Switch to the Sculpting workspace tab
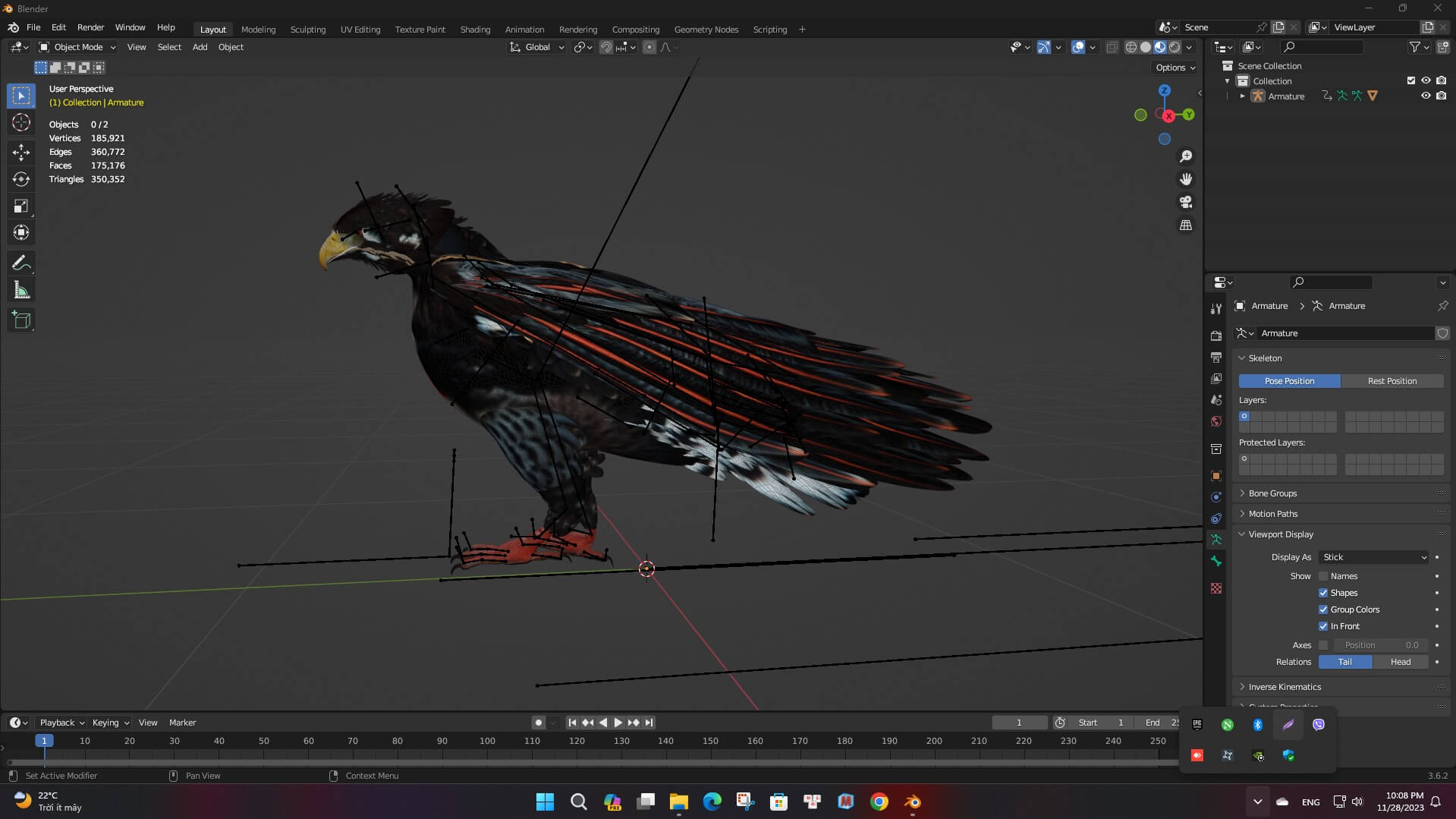The height and width of the screenshot is (819, 1456). (308, 30)
